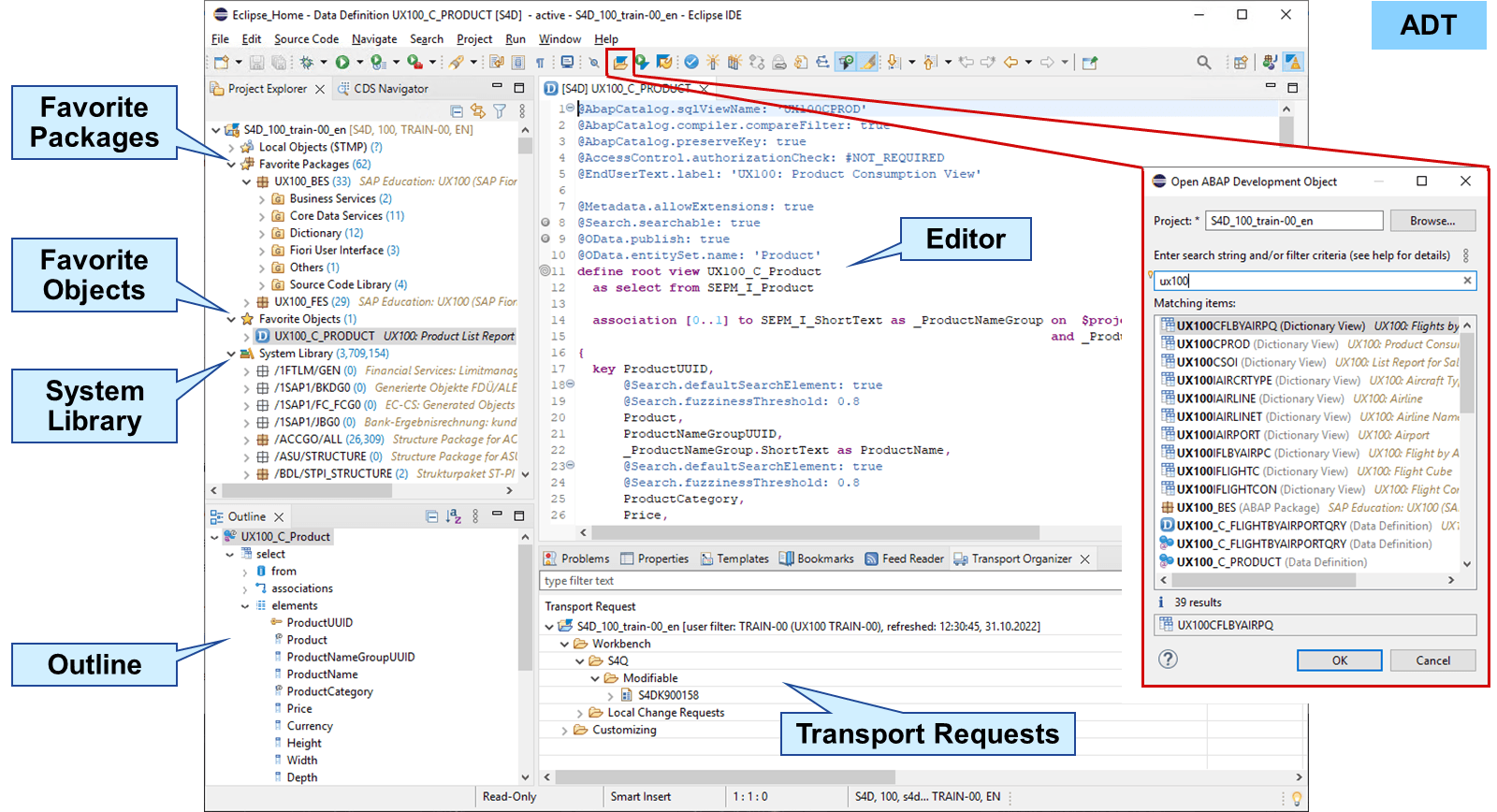The width and height of the screenshot is (1497, 812).
Task: Click the help question mark in dialog
Action: (x=1168, y=660)
